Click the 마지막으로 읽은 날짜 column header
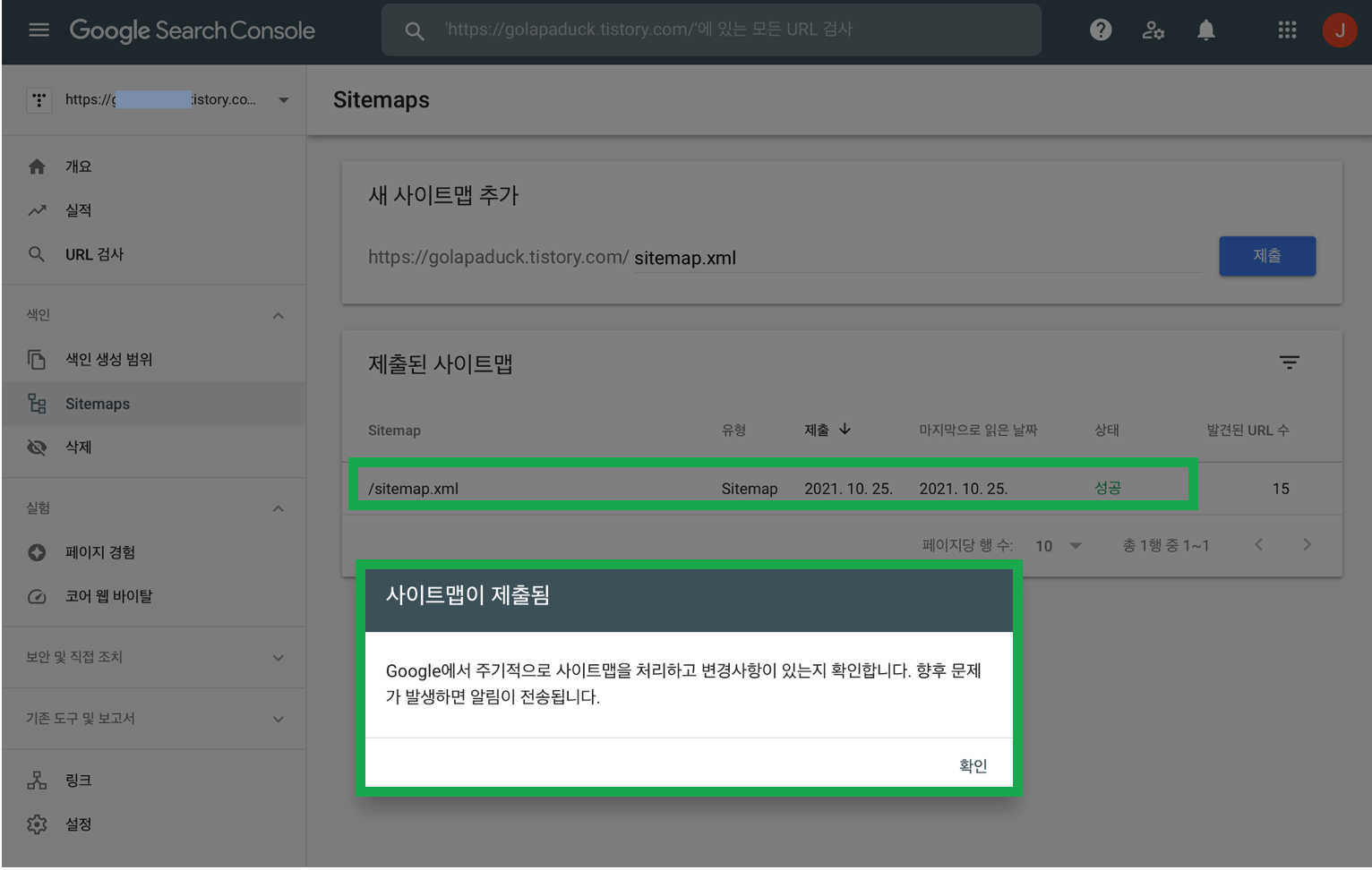This screenshot has width=1372, height=870. point(978,431)
